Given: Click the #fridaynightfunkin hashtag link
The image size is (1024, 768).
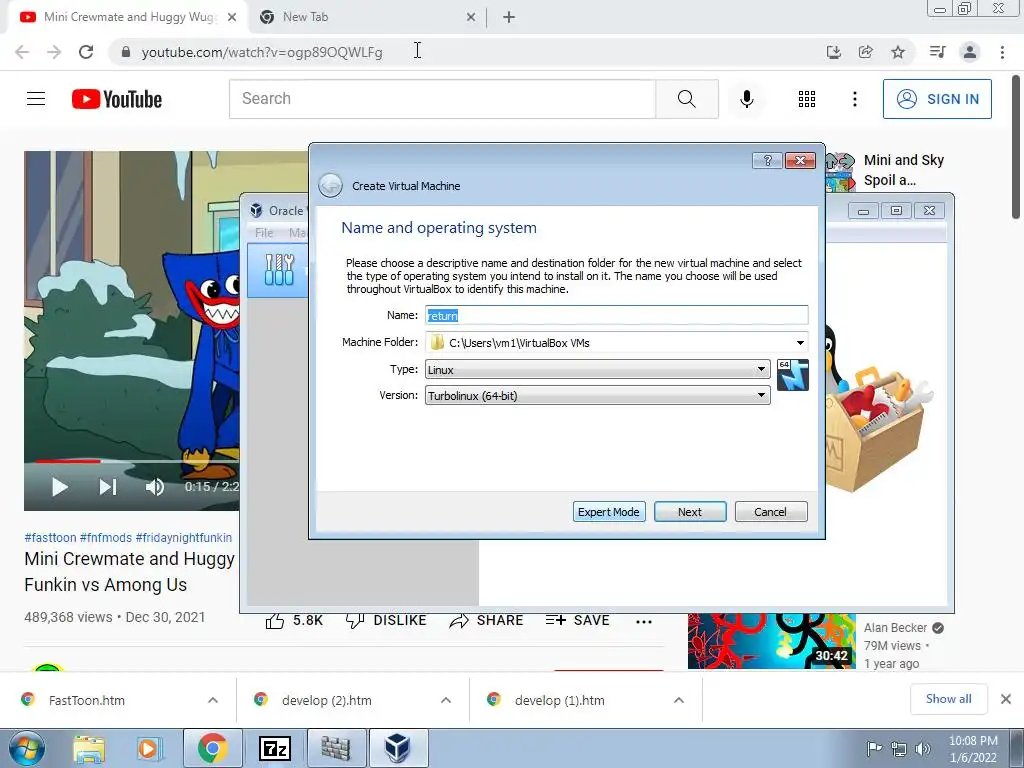Looking at the screenshot, I should pos(184,537).
